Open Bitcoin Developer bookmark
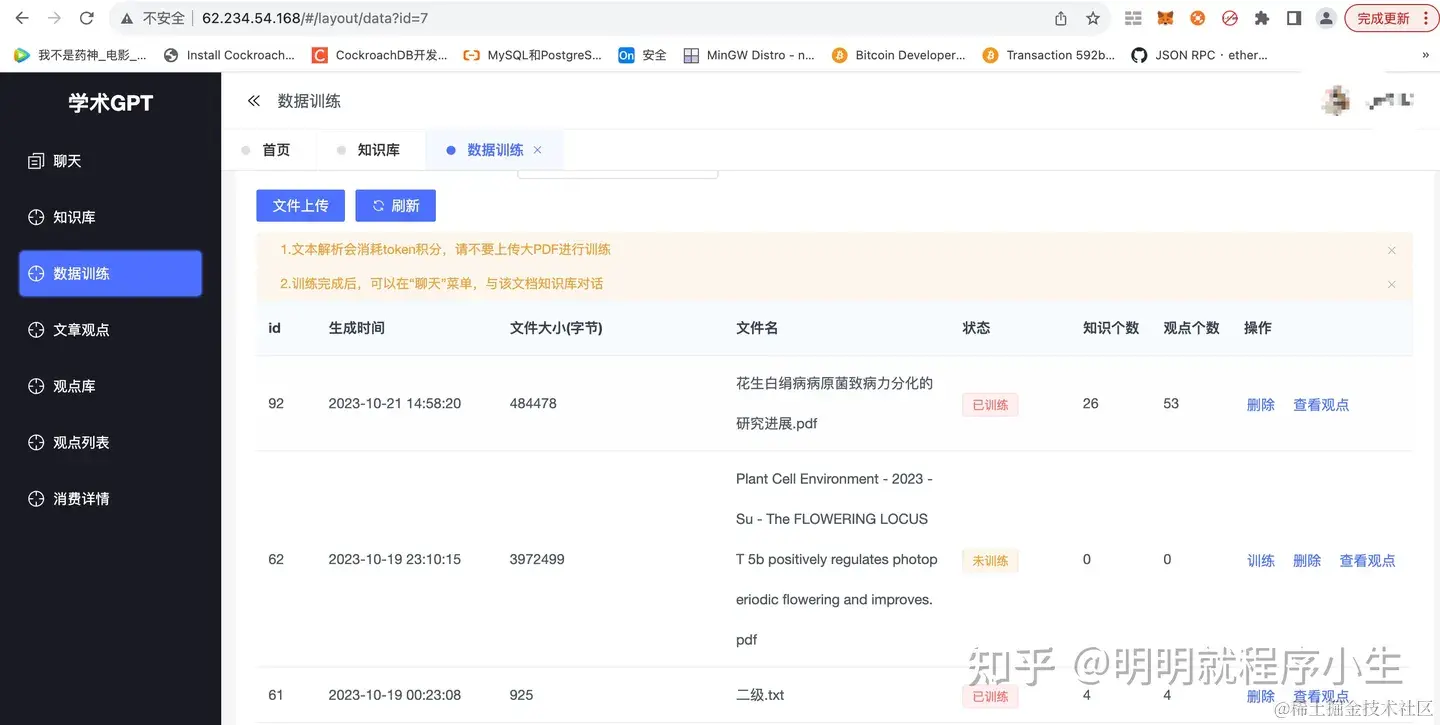The height and width of the screenshot is (725, 1440). pos(899,55)
